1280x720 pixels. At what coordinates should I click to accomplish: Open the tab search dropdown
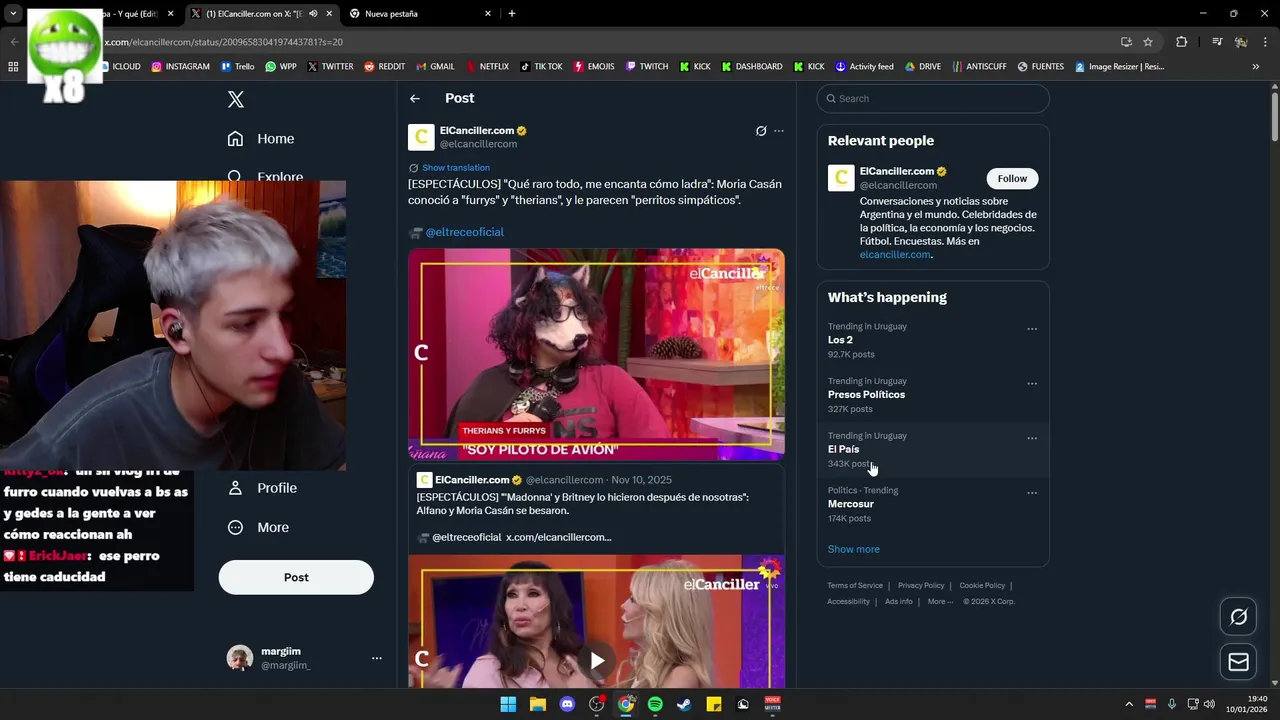[13, 14]
